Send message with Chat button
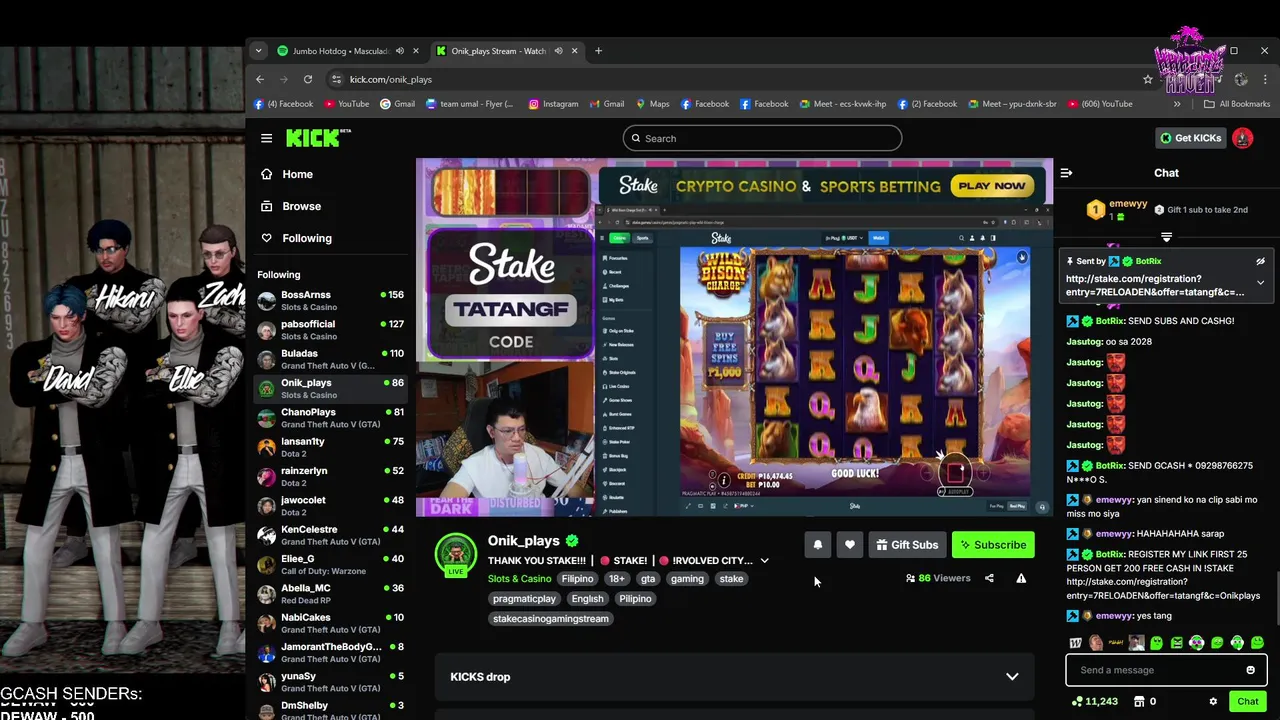This screenshot has width=1280, height=720. point(1247,701)
